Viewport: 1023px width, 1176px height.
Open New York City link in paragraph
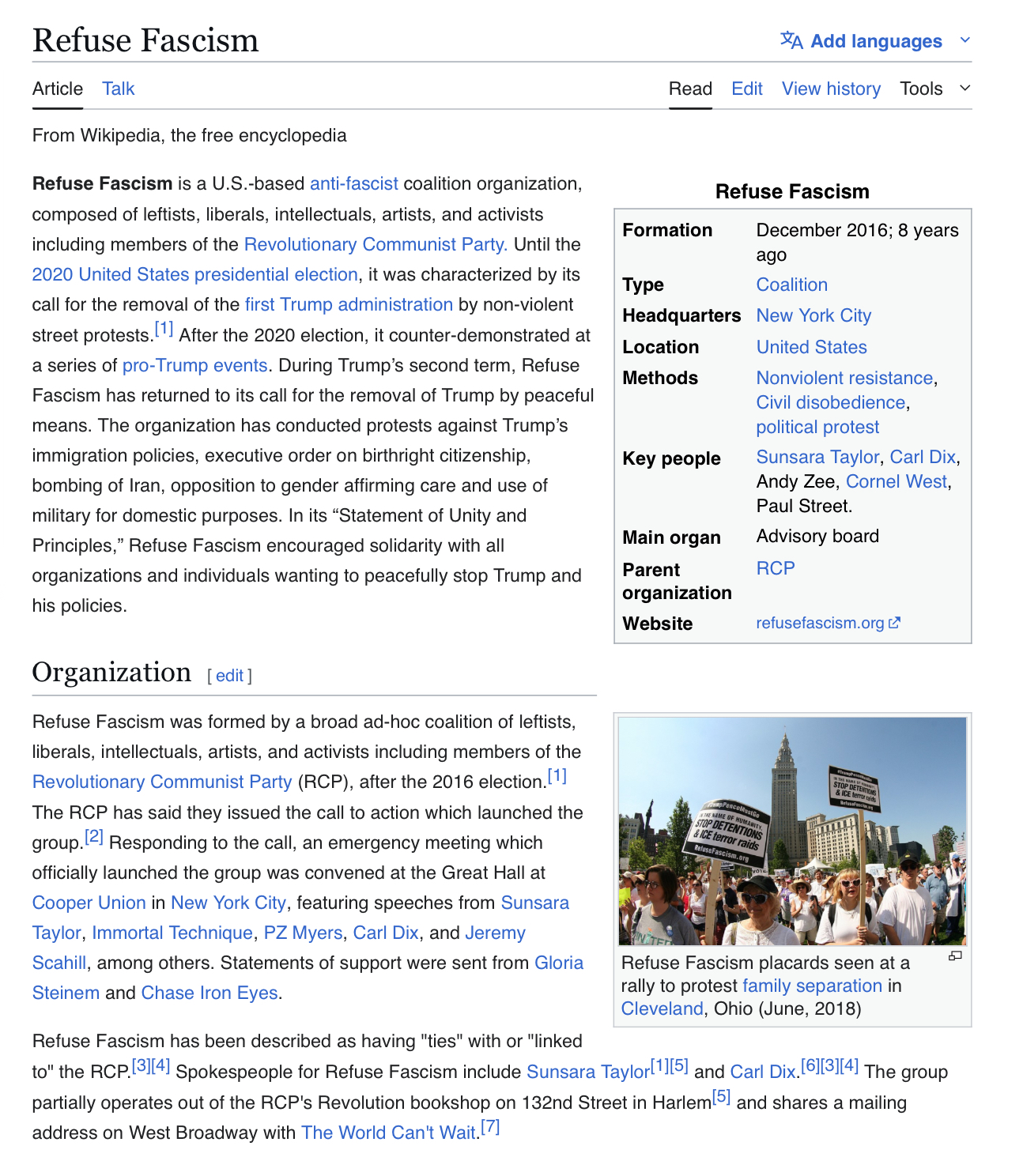(x=228, y=903)
